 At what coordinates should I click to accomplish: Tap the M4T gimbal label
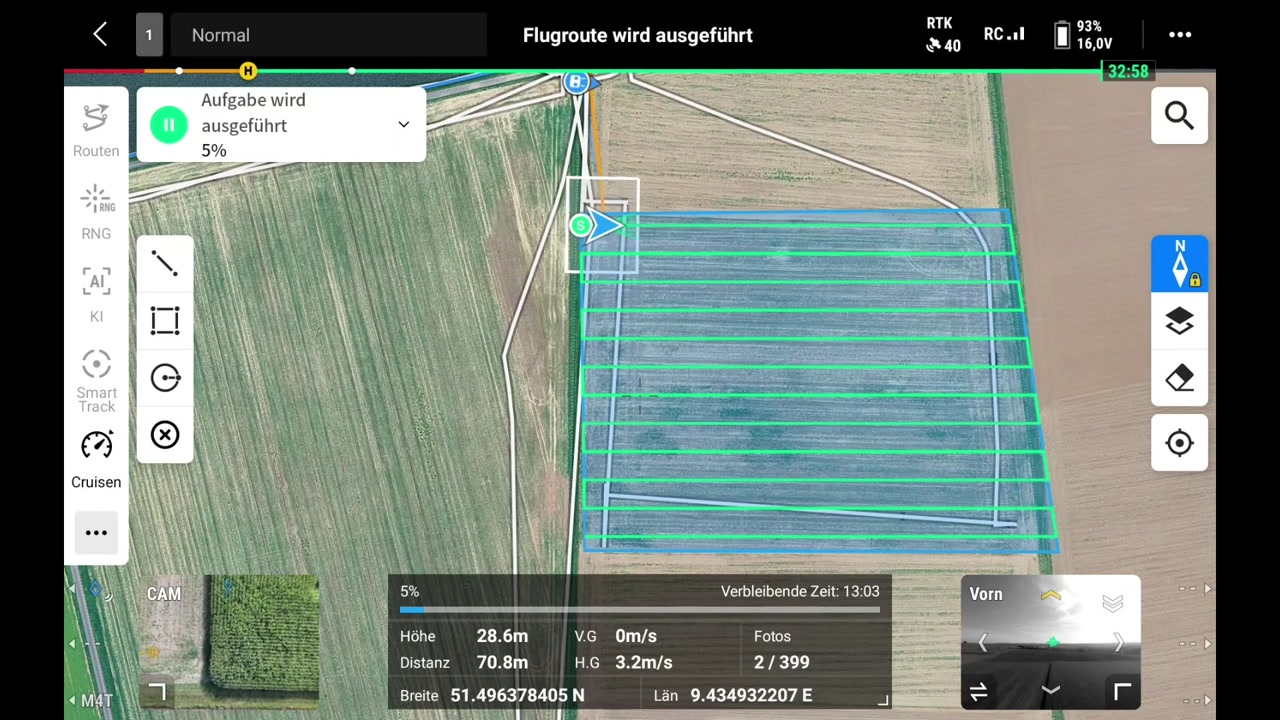(x=97, y=700)
